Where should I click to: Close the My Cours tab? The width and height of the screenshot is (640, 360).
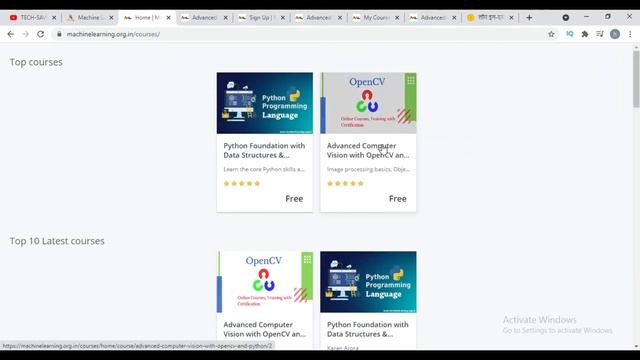(397, 18)
